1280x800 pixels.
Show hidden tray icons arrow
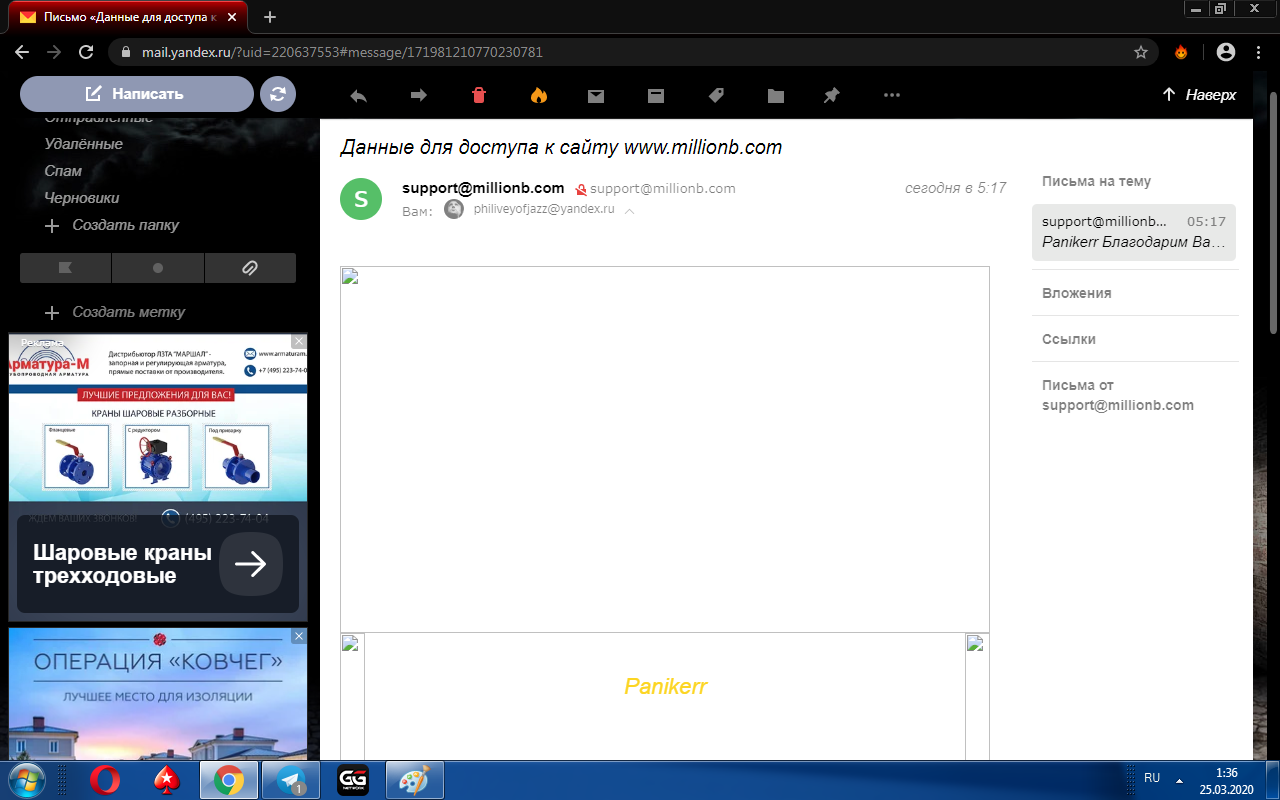click(x=1180, y=778)
